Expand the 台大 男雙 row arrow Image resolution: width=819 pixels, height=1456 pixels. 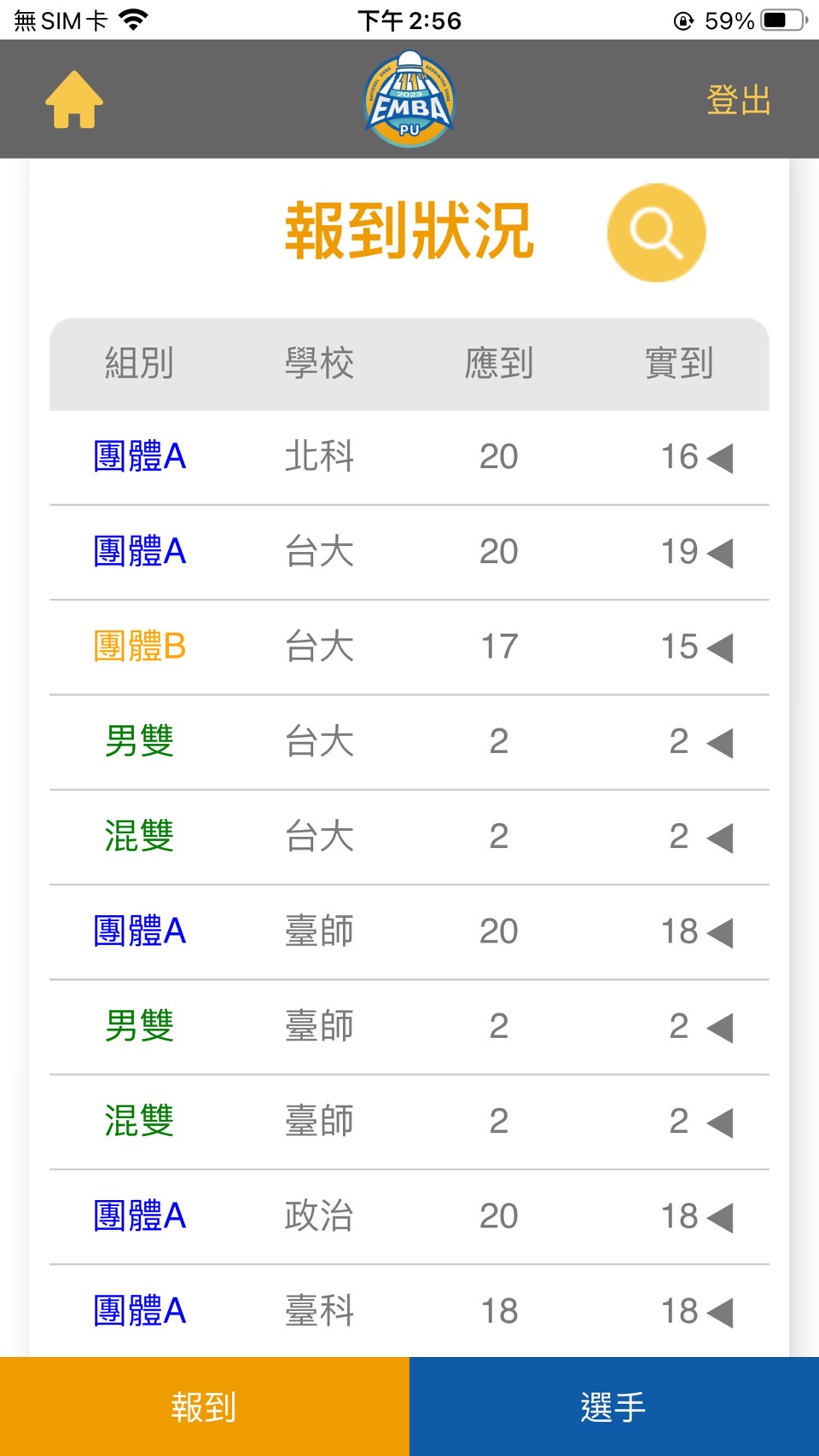coord(720,742)
